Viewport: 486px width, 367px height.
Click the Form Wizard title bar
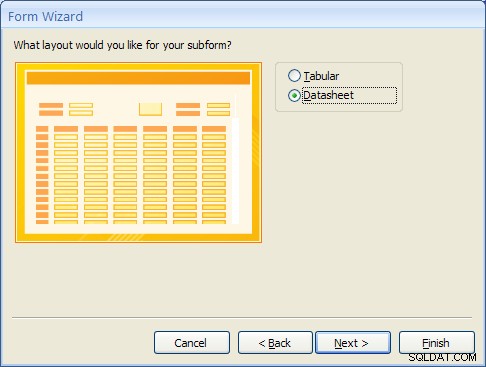tap(243, 16)
